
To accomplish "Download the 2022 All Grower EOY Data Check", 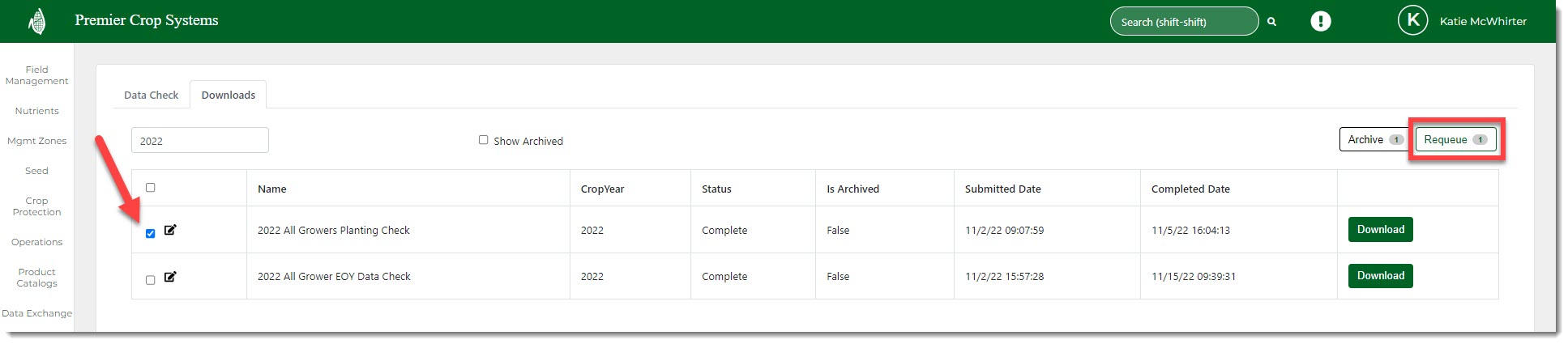I will [1380, 276].
